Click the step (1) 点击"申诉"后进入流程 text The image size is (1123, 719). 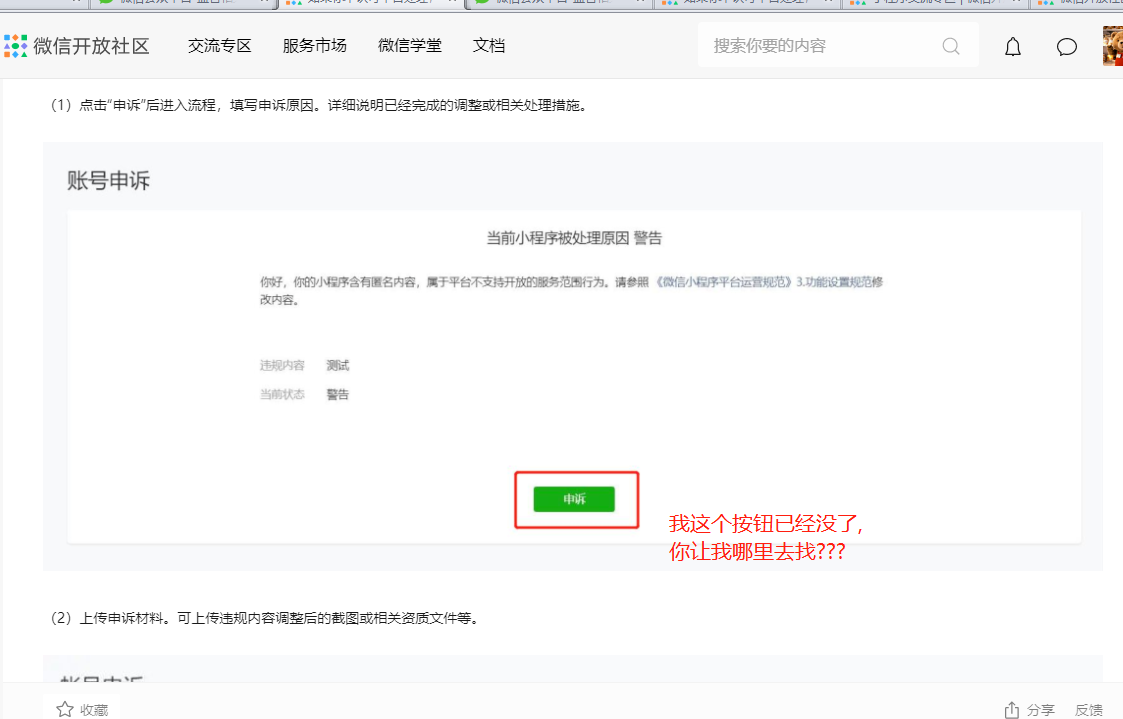pos(319,105)
